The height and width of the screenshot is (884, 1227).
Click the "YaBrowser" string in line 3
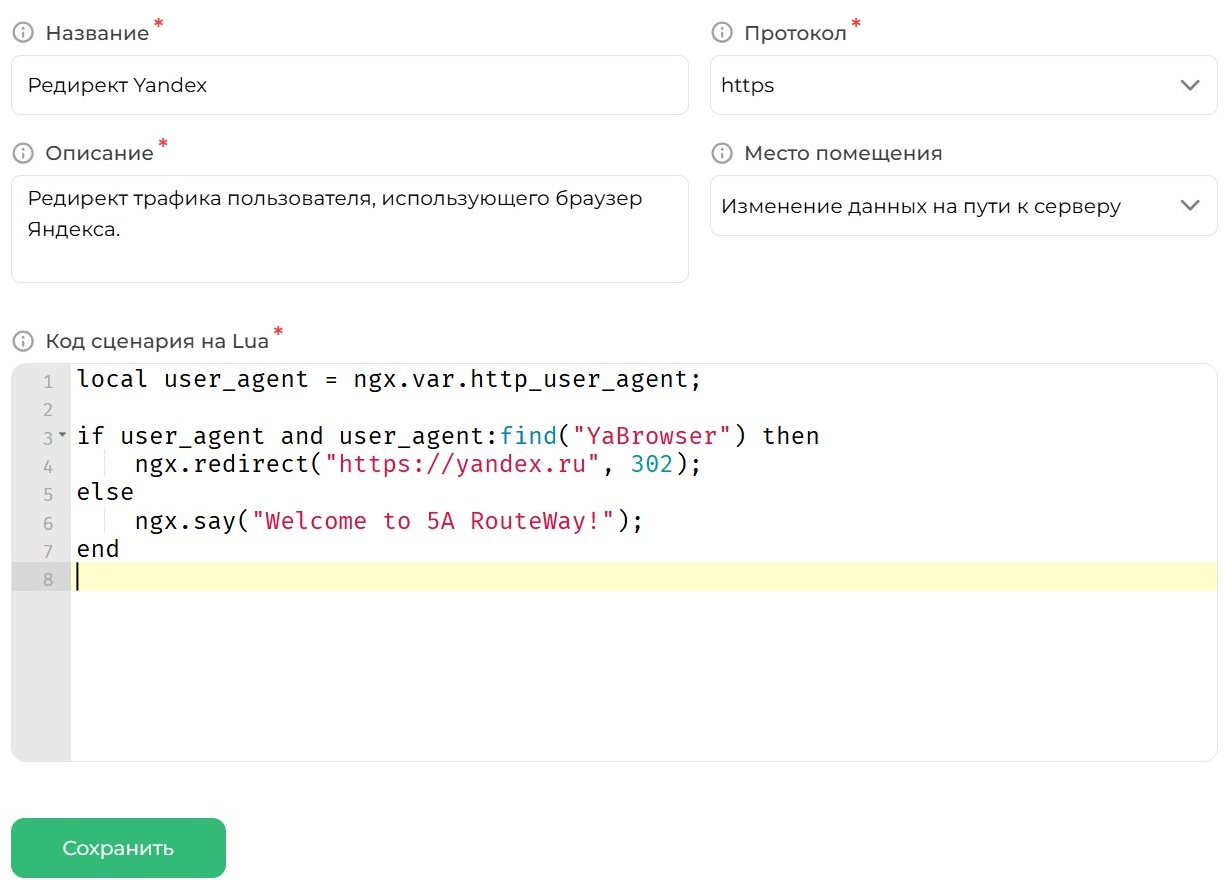[652, 436]
